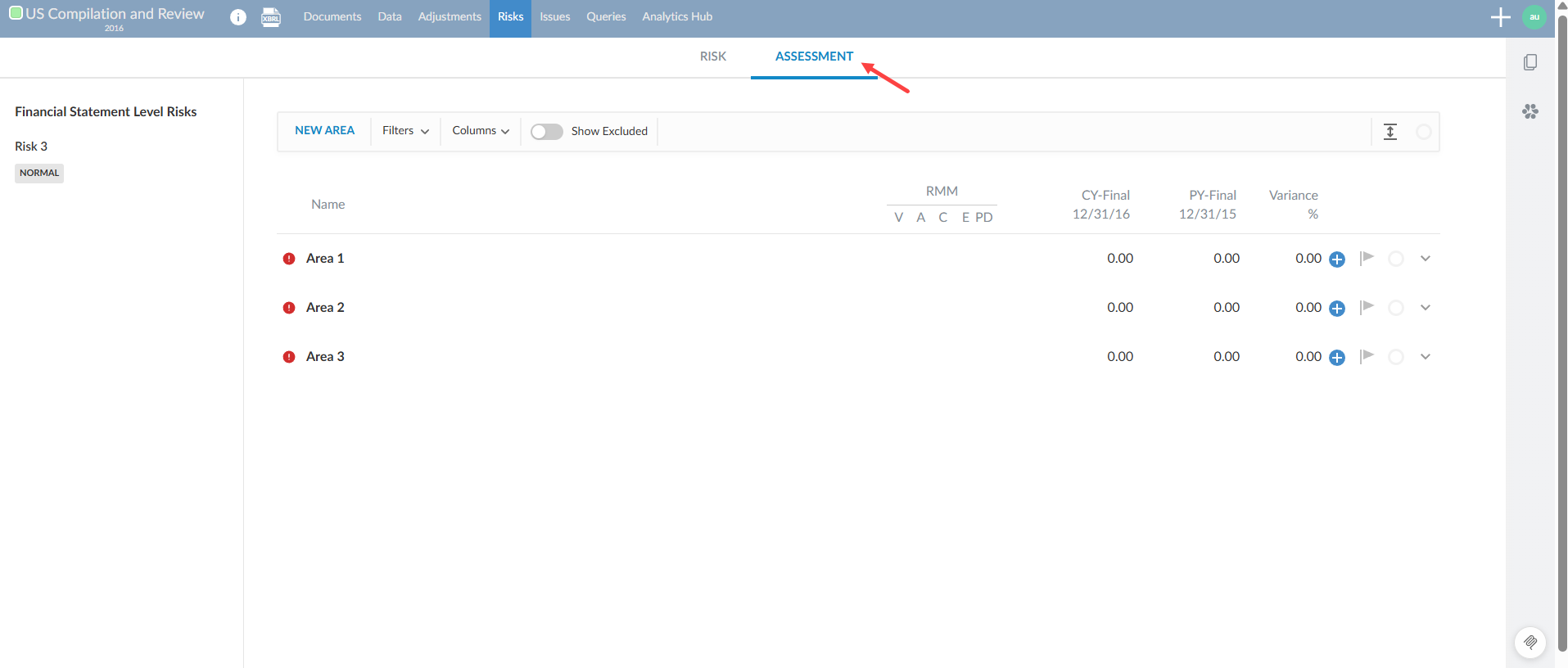Select Risk 3 in the sidebar

(31, 147)
